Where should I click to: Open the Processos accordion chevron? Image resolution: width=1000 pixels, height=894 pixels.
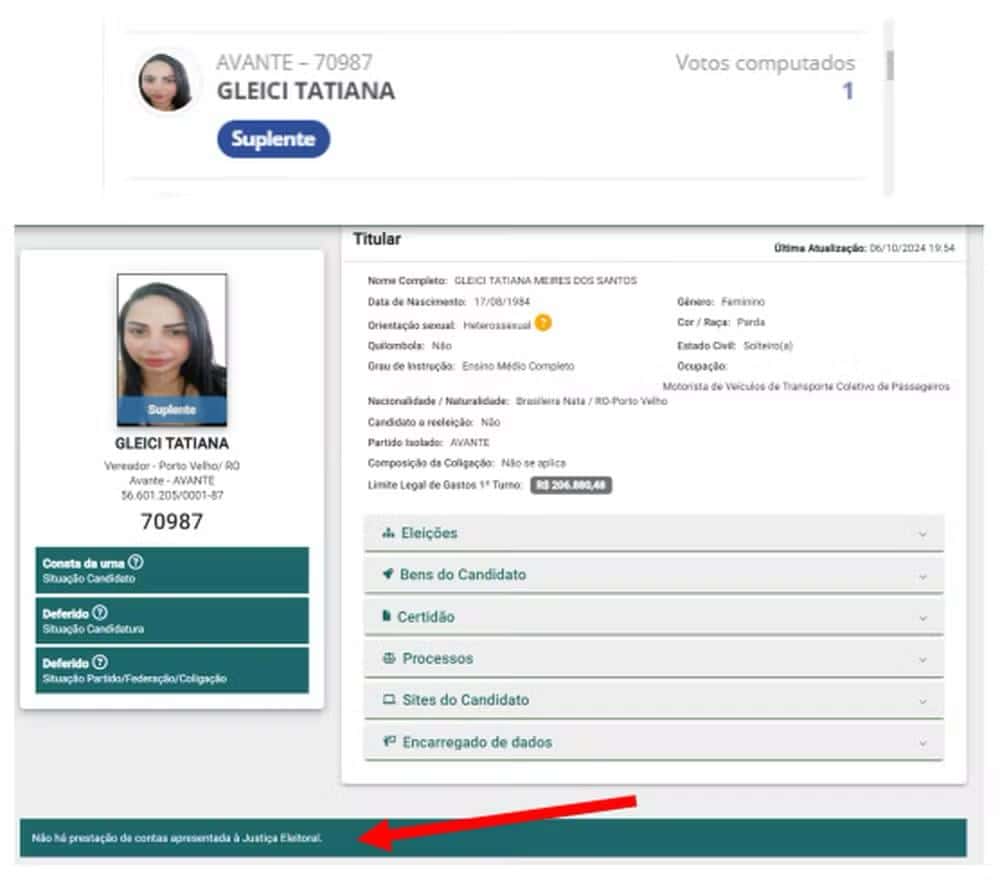coord(922,660)
